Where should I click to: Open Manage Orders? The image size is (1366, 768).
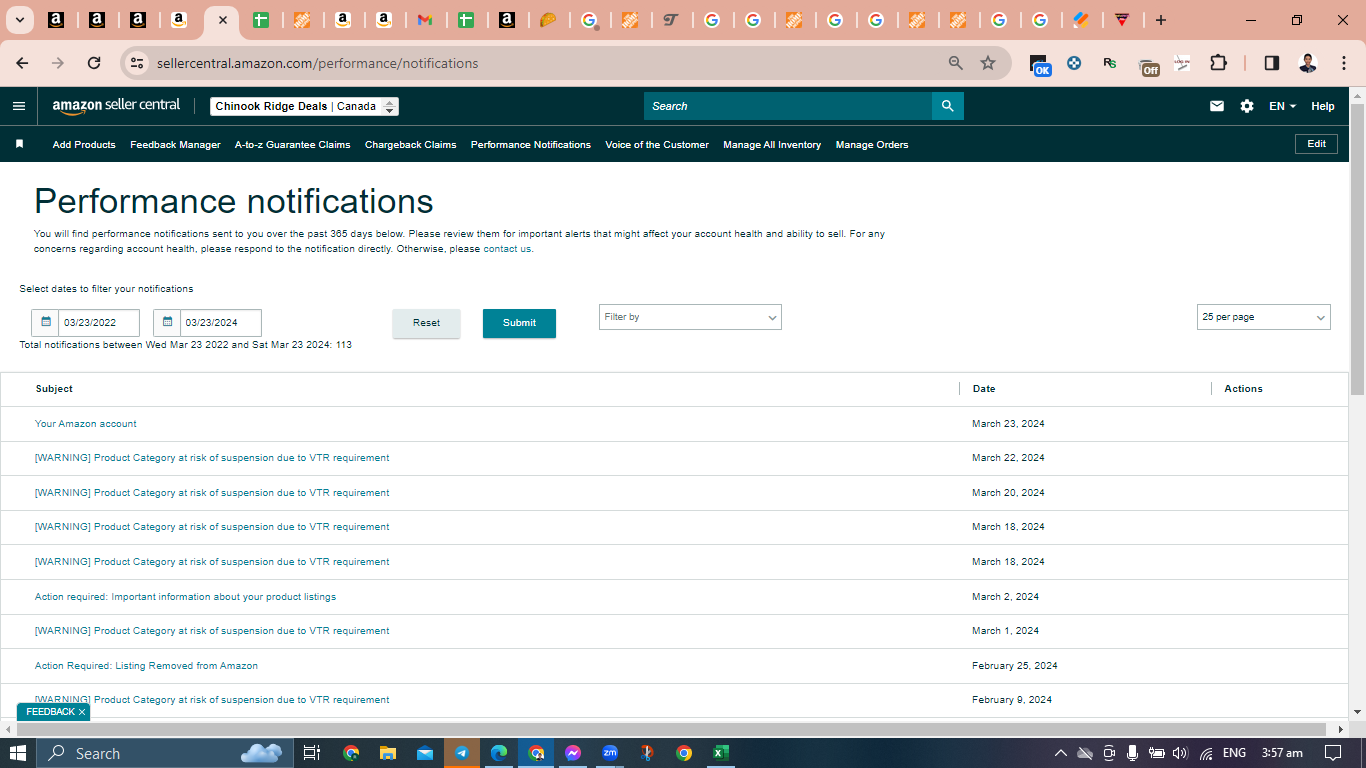(872, 145)
